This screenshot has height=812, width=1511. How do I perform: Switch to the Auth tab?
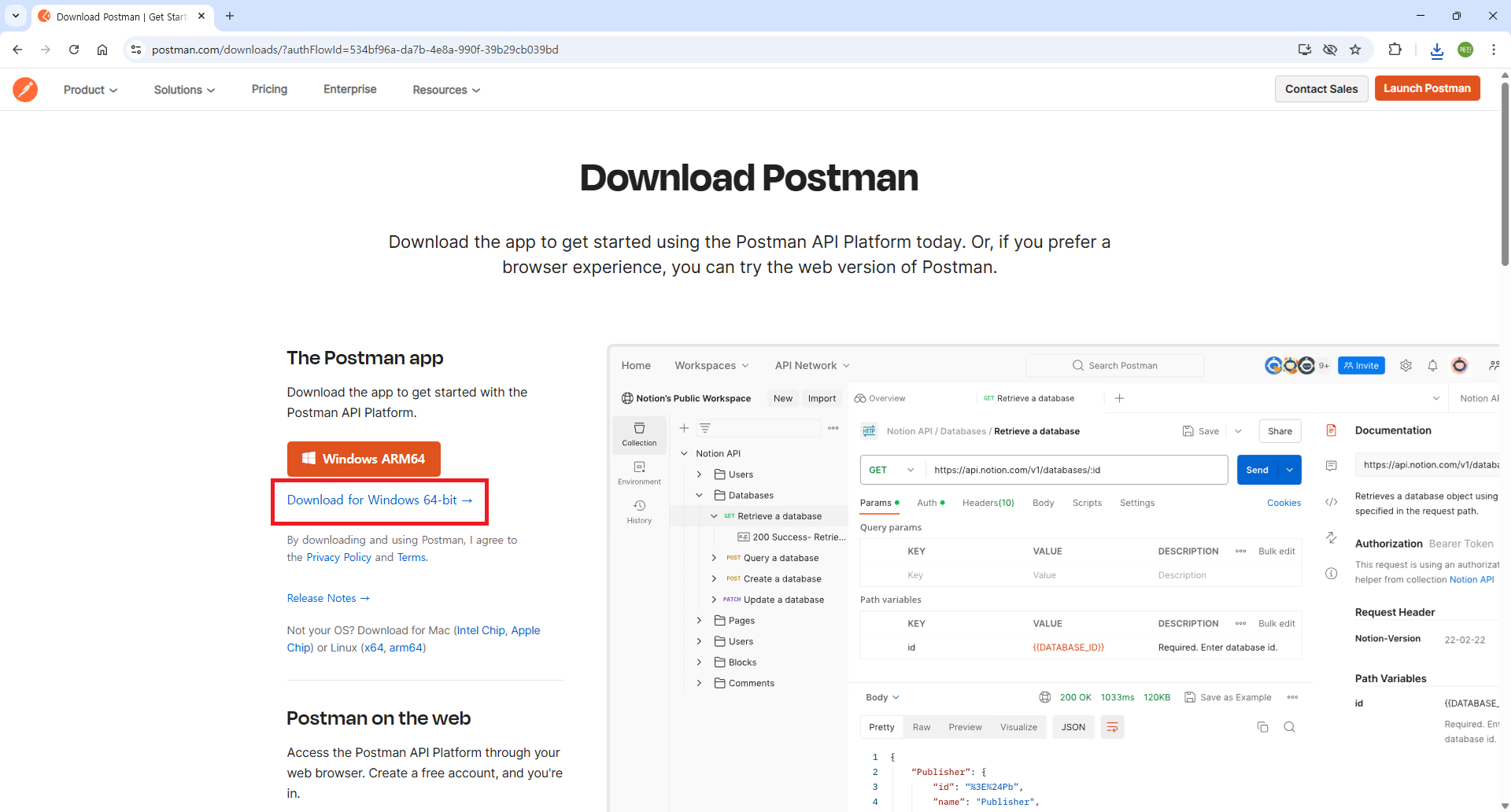click(931, 503)
